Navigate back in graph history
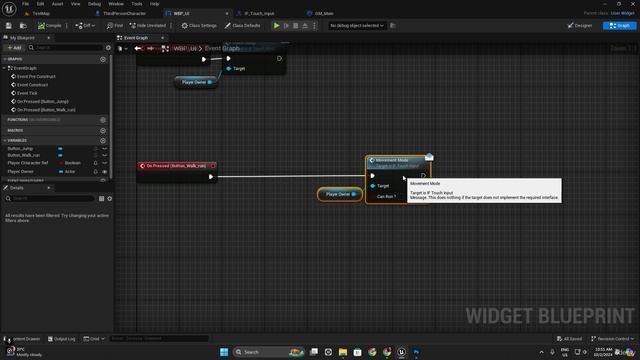Viewport: 640px width, 360px height. 138,49
